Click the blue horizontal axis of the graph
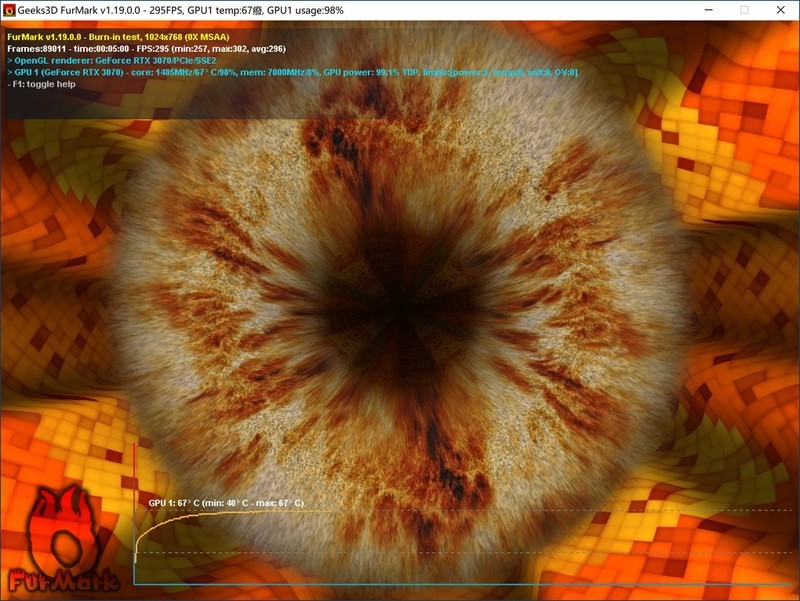This screenshot has height=601, width=800. coord(462,584)
